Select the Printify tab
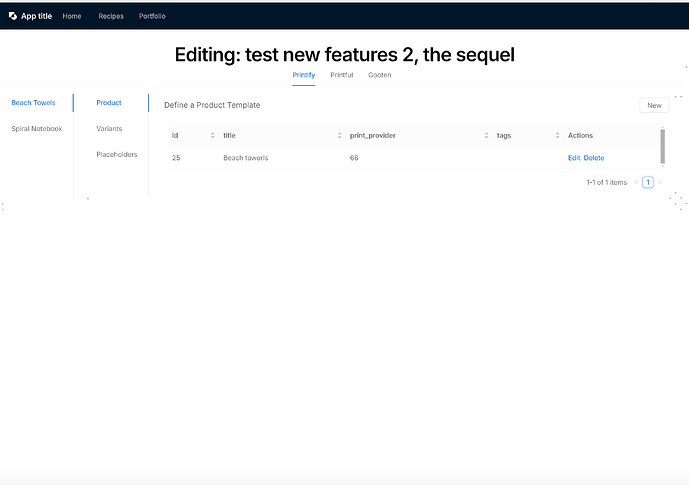This screenshot has height=485, width=689. (x=304, y=75)
